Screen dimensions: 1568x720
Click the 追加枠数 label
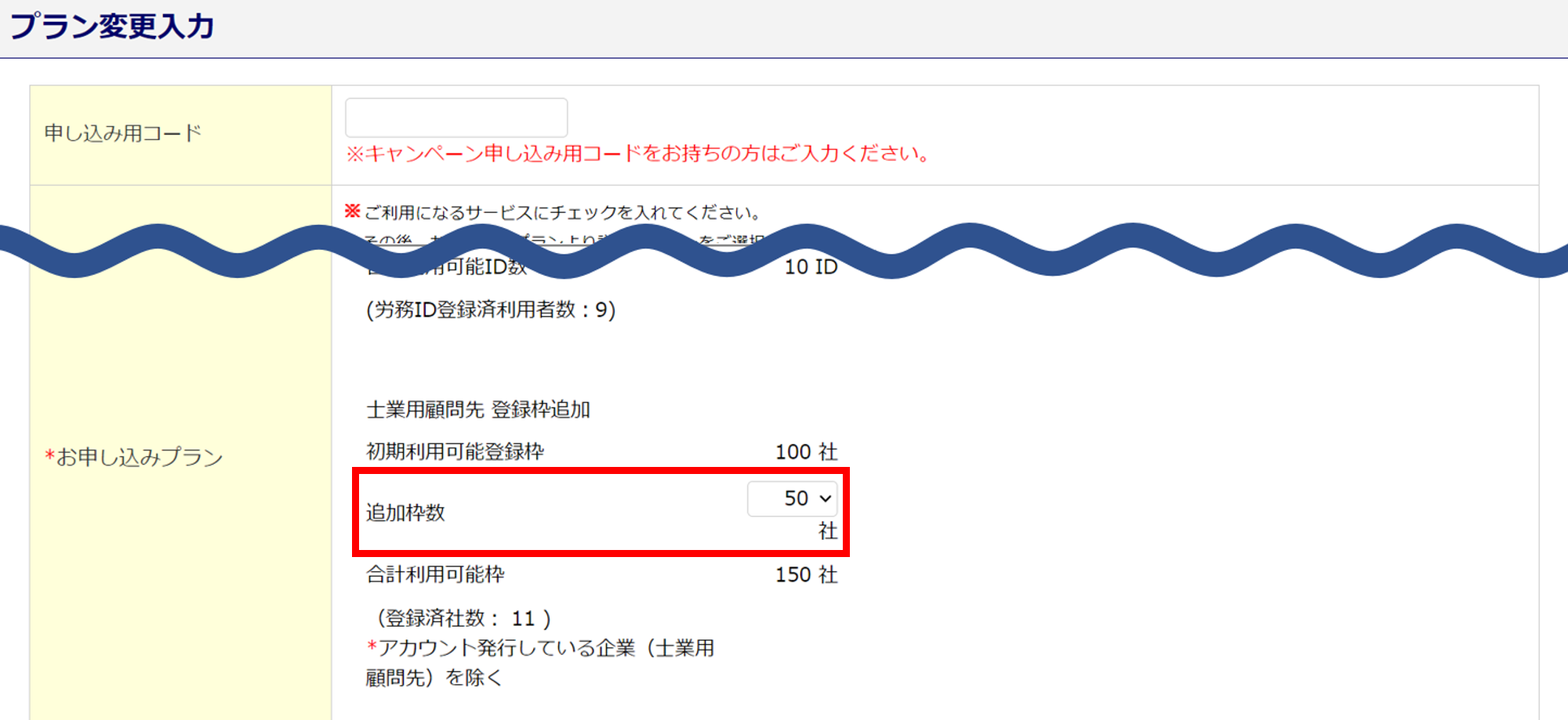click(x=405, y=513)
